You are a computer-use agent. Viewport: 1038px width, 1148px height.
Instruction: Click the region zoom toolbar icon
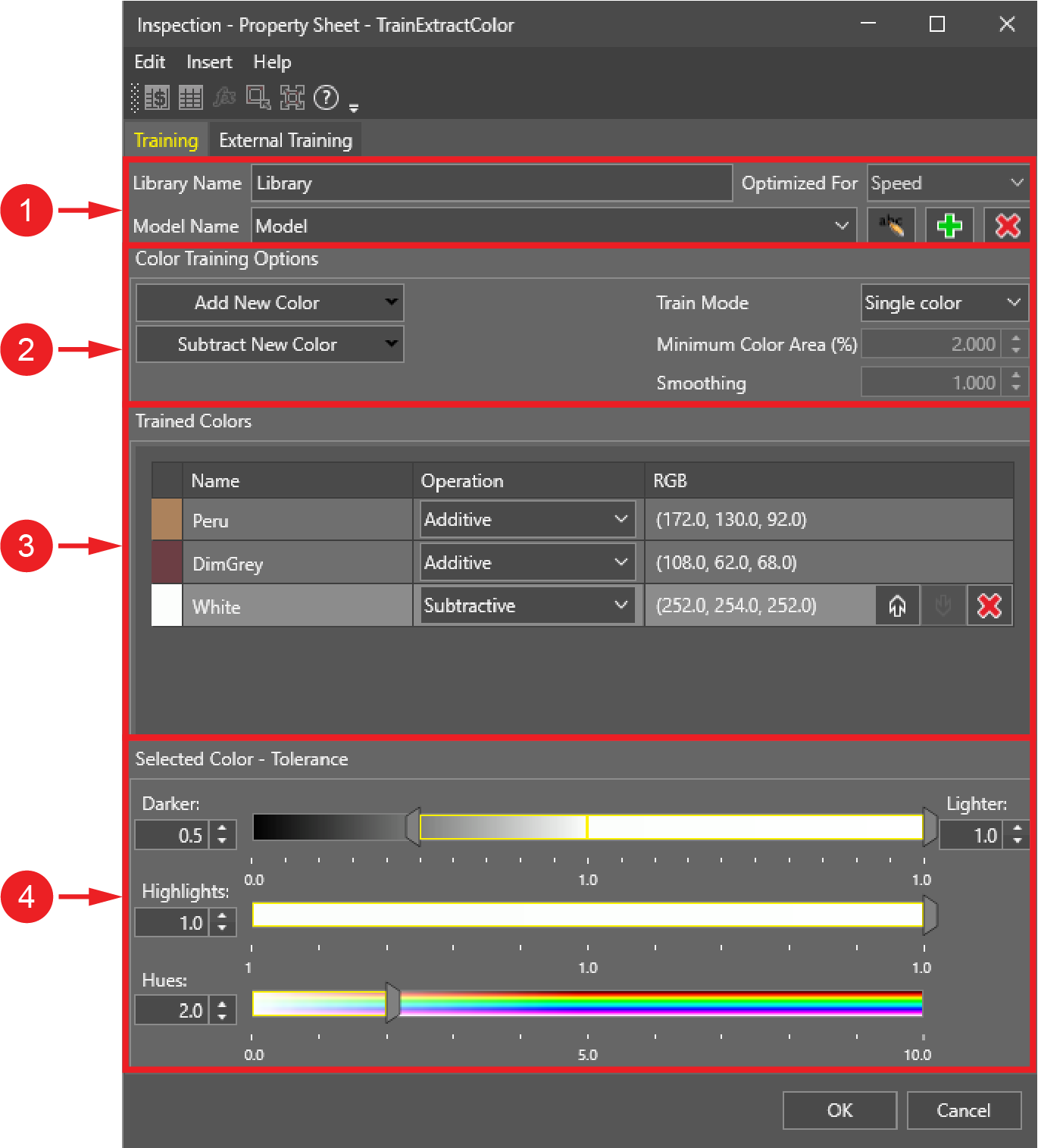click(258, 98)
